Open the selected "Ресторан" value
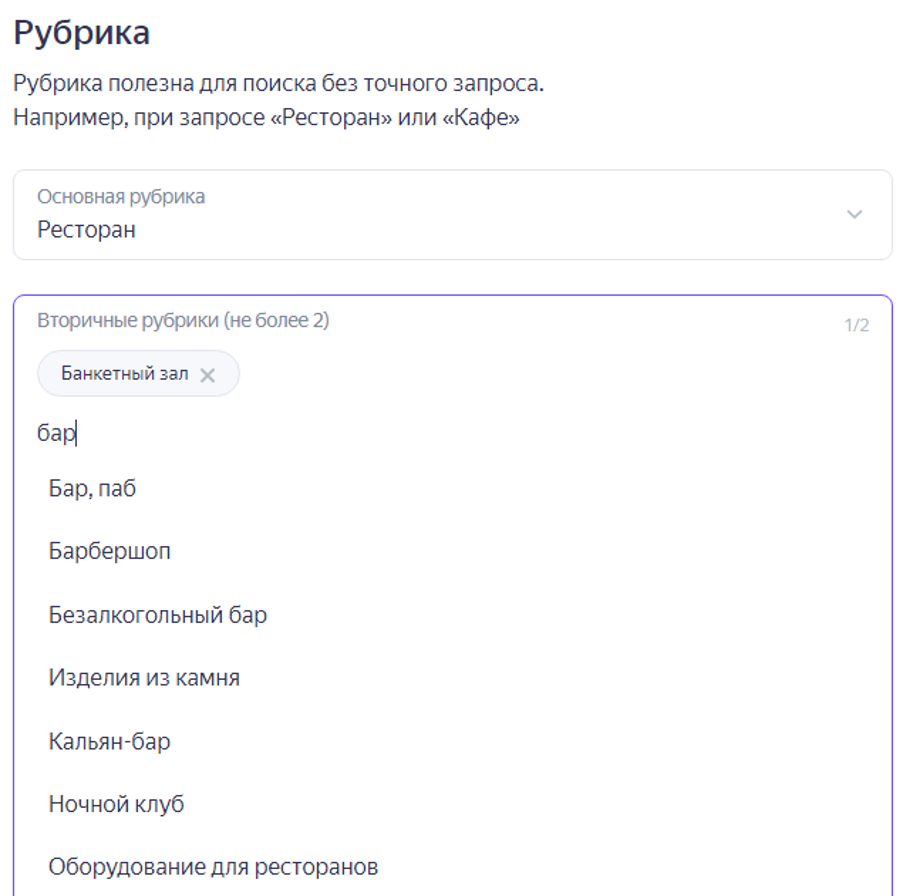904x896 pixels. (87, 230)
